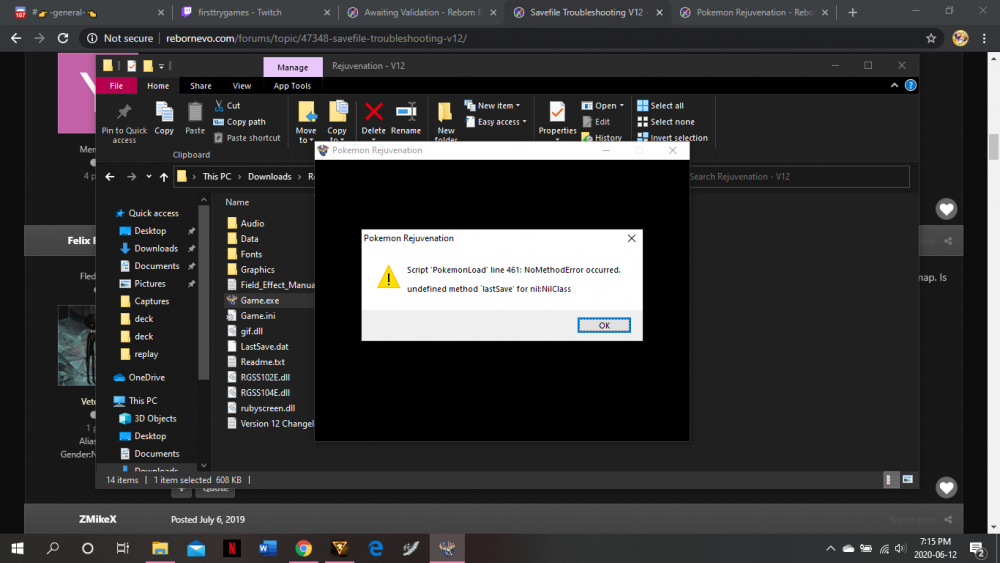Open a new browser tab

tap(853, 12)
